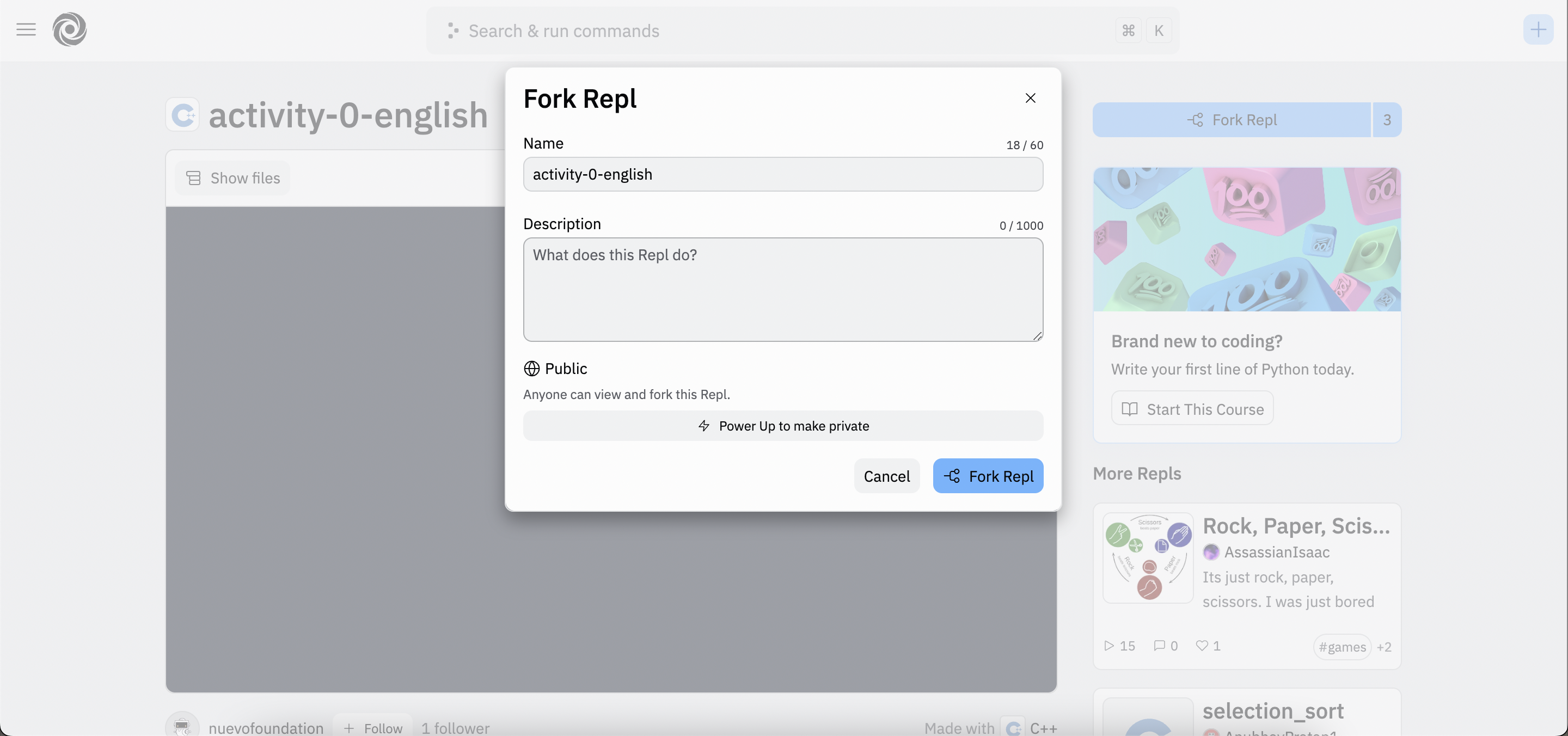Viewport: 1568px width, 736px height.
Task: Start This Course button
Action: click(1192, 409)
